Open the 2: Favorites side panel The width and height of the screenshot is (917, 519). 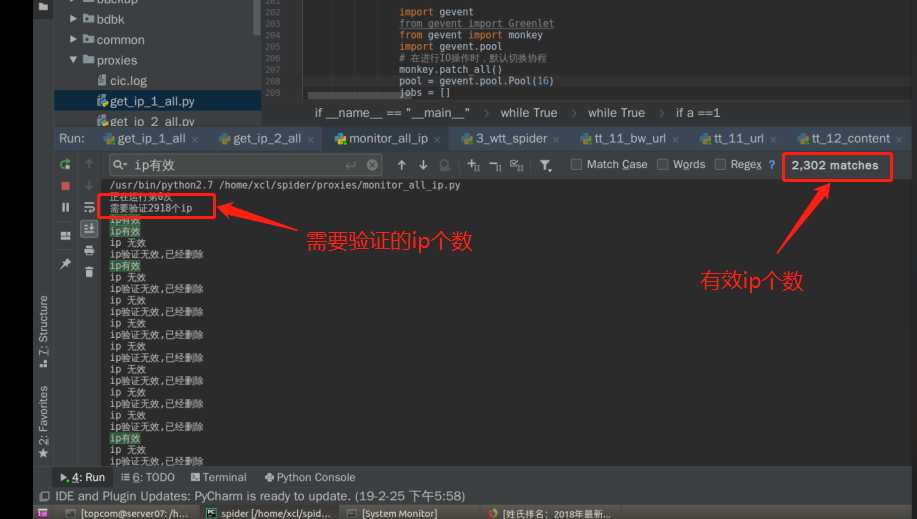pyautogui.click(x=43, y=421)
